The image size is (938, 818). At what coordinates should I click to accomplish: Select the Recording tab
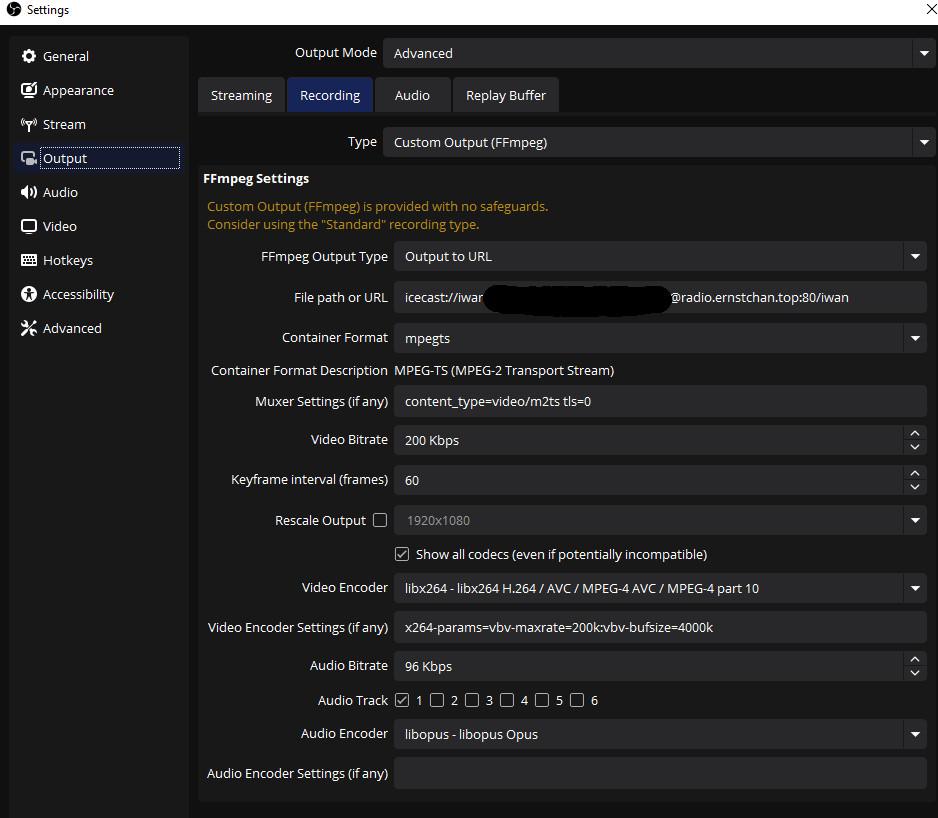tap(330, 95)
